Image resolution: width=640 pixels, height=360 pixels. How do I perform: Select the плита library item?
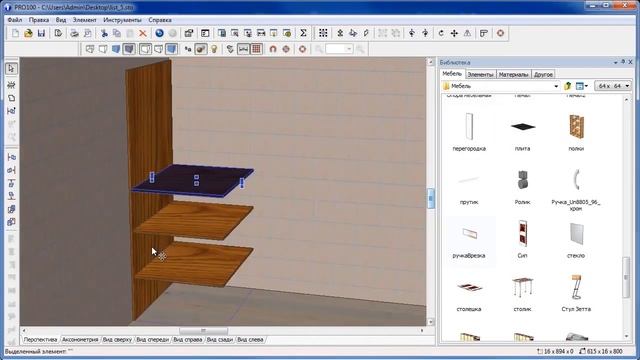pyautogui.click(x=522, y=132)
